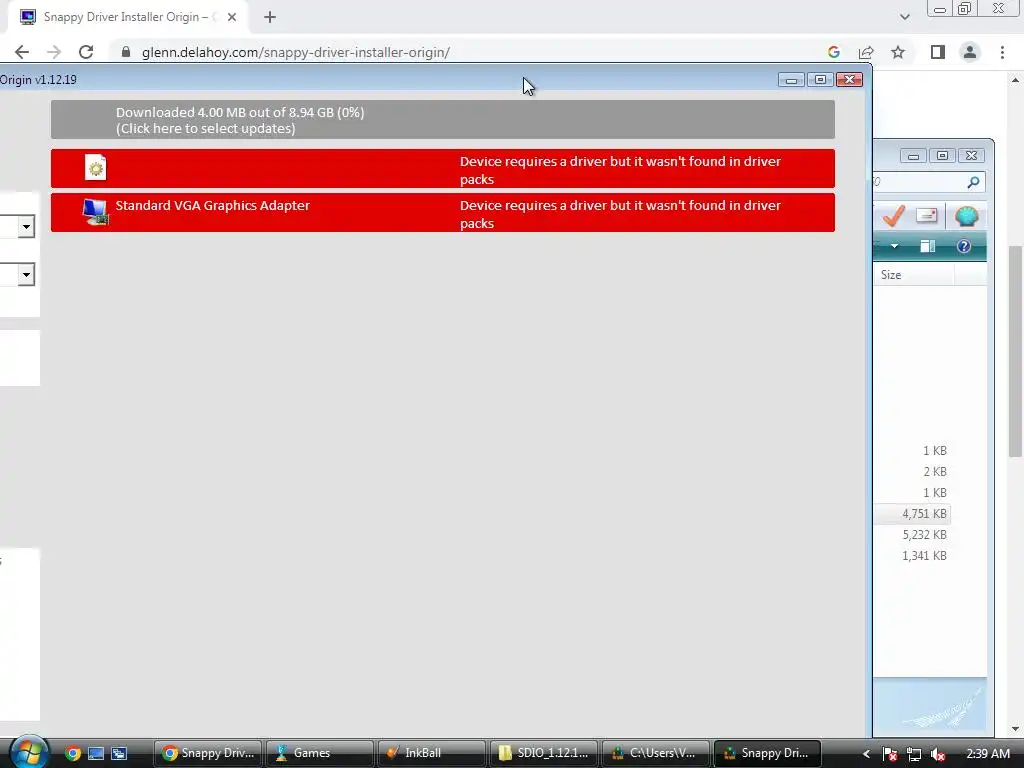1024x768 pixels.
Task: Open Chrome side panel icon
Action: coord(938,52)
